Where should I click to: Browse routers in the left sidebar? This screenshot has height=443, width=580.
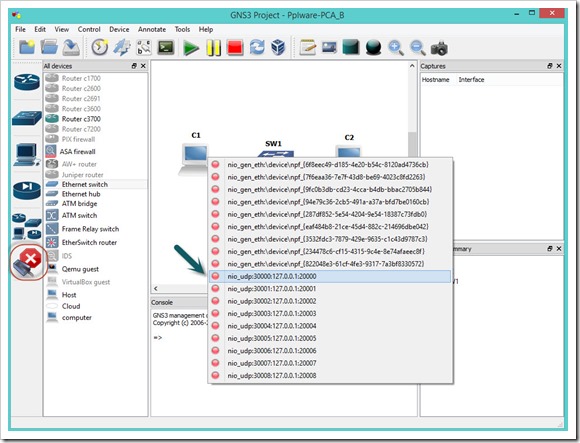27,82
